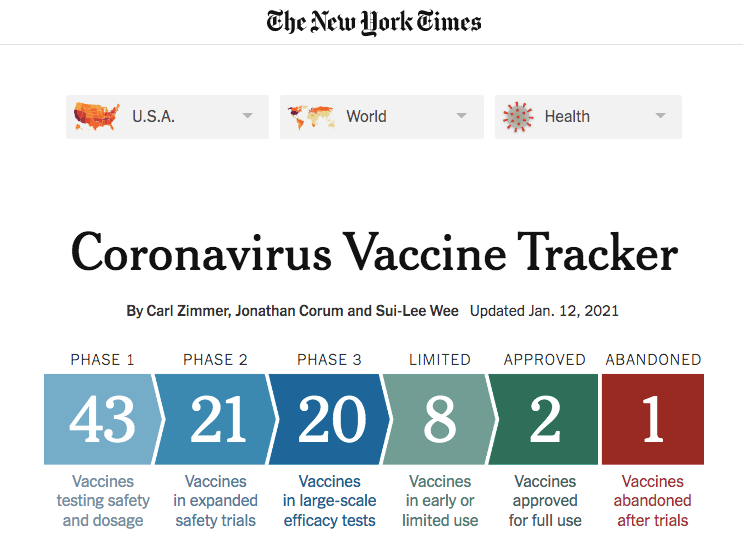This screenshot has height=550, width=743.
Task: Click the World map icon
Action: click(x=311, y=117)
